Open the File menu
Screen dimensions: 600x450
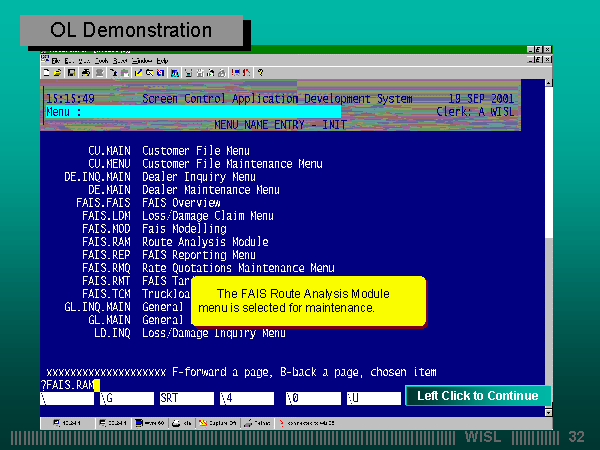56,61
